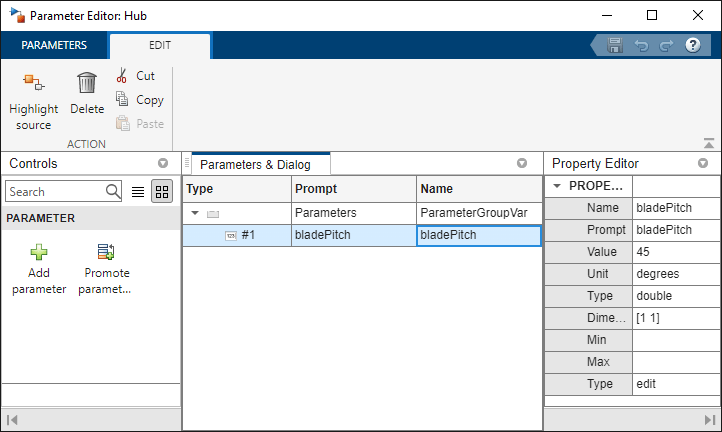Collapse the Properties section

tap(557, 186)
